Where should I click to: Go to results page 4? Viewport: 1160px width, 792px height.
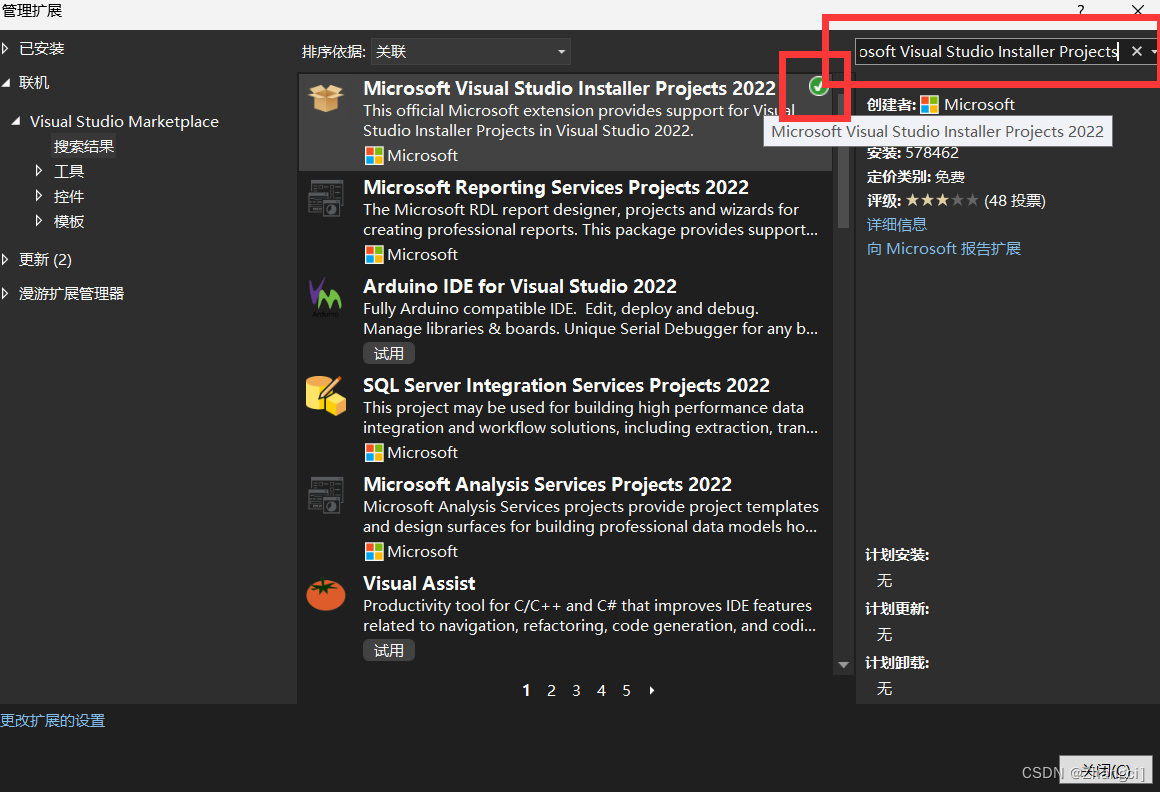click(601, 691)
